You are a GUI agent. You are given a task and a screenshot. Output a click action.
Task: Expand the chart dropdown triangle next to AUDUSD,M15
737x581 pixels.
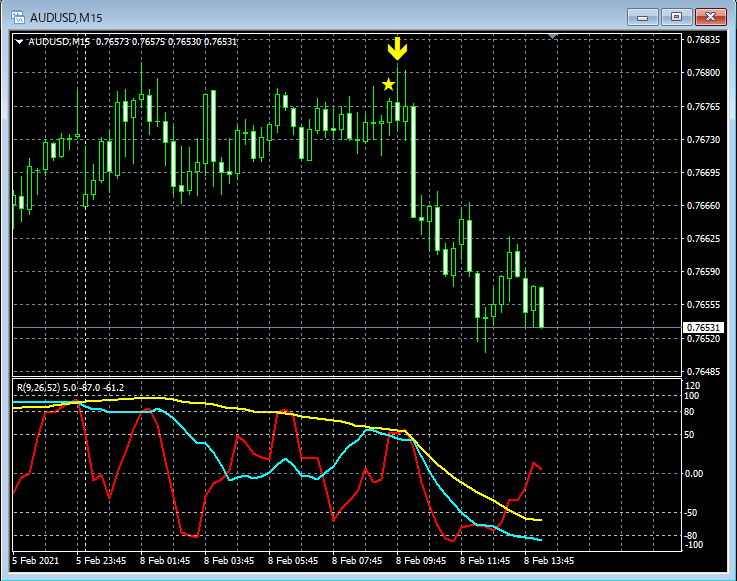point(19,41)
